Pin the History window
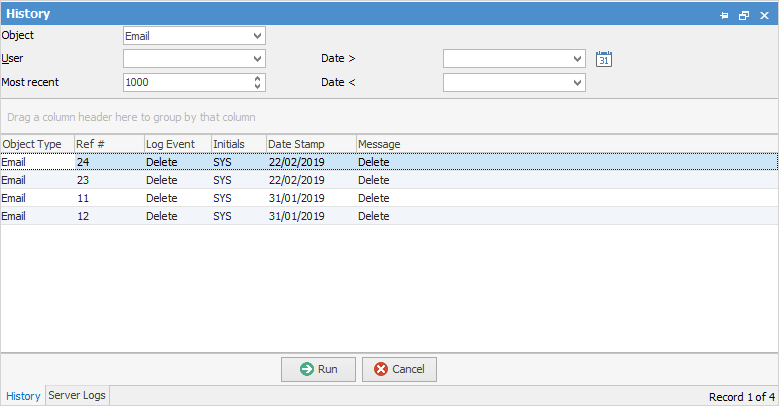This screenshot has width=779, height=406. [724, 15]
